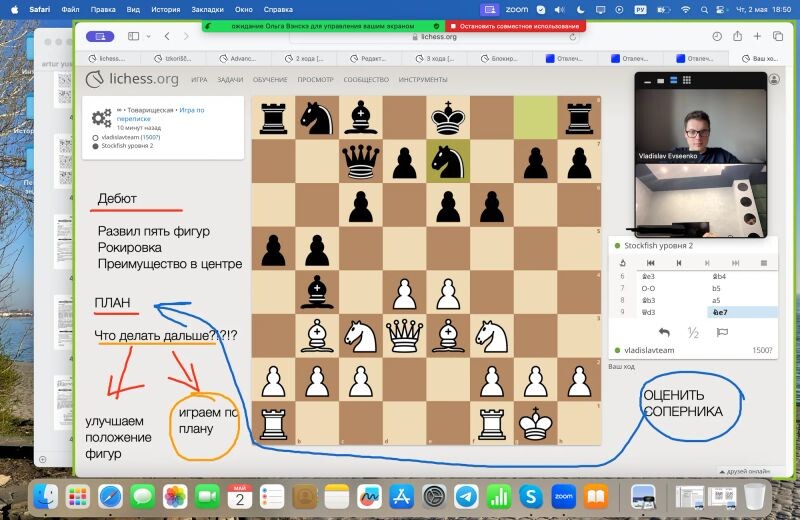Open the ИНСТРУМЕНТЫ menu on lichess

click(423, 79)
